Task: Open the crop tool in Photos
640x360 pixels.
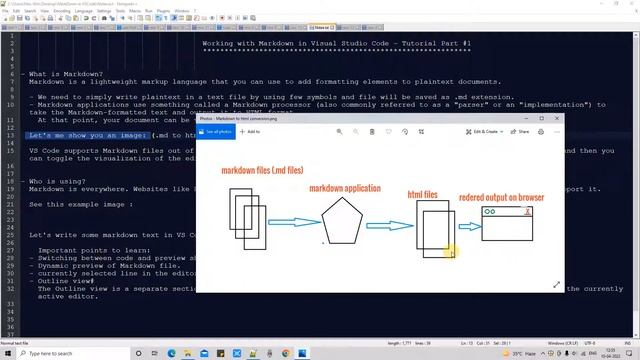Action: click(421, 132)
